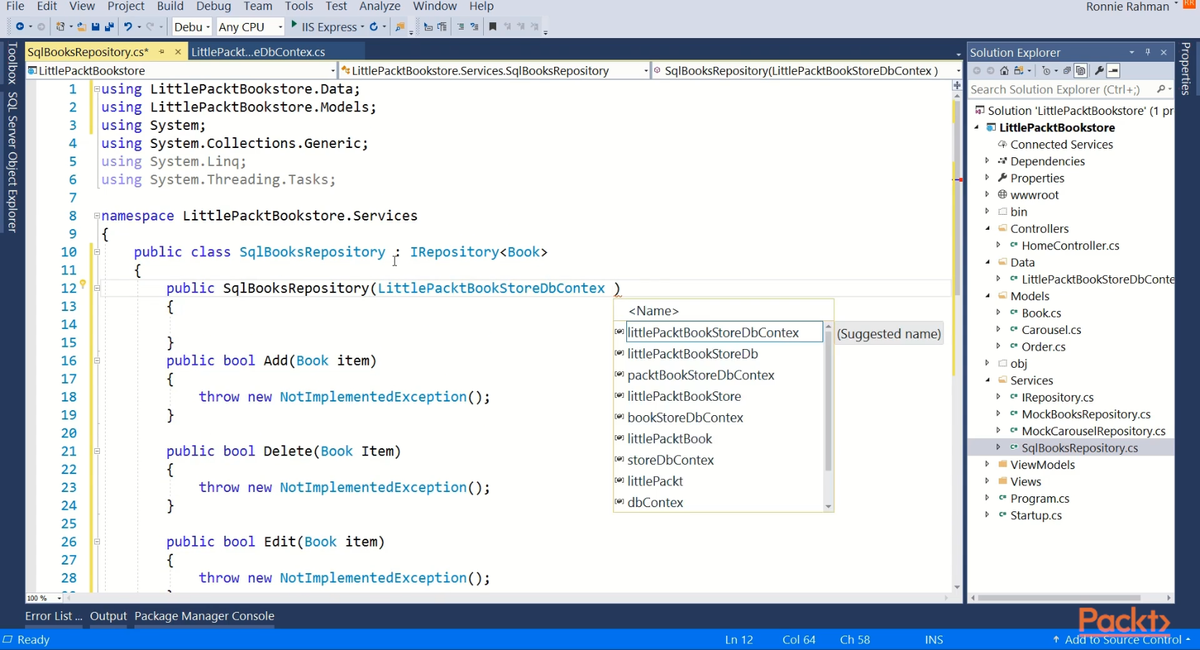Viewport: 1200px width, 650px height.
Task: Click the Save All toolbar icon
Action: click(108, 26)
